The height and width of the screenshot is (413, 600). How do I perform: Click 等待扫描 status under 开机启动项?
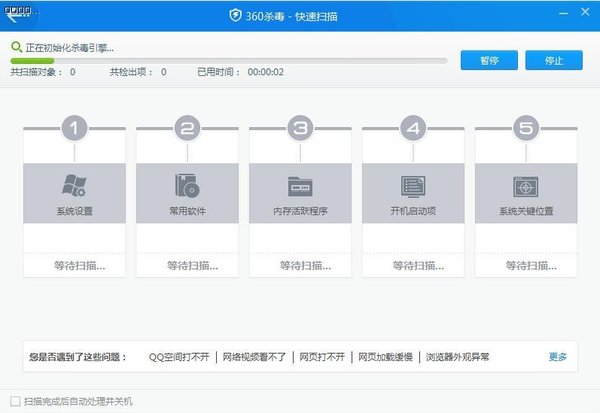coord(418,266)
